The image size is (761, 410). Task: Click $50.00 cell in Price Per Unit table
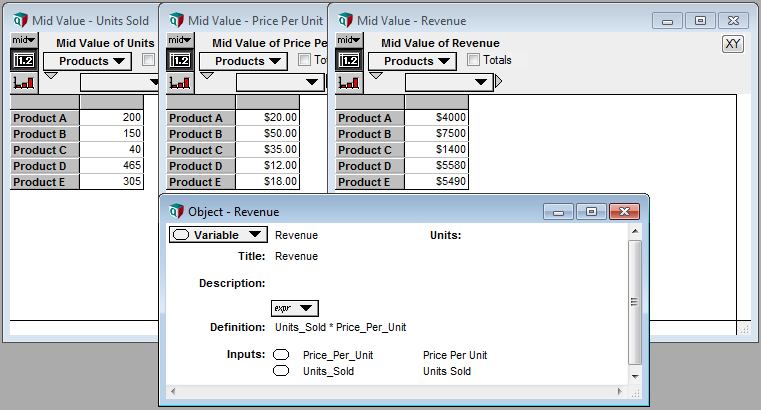coord(267,133)
